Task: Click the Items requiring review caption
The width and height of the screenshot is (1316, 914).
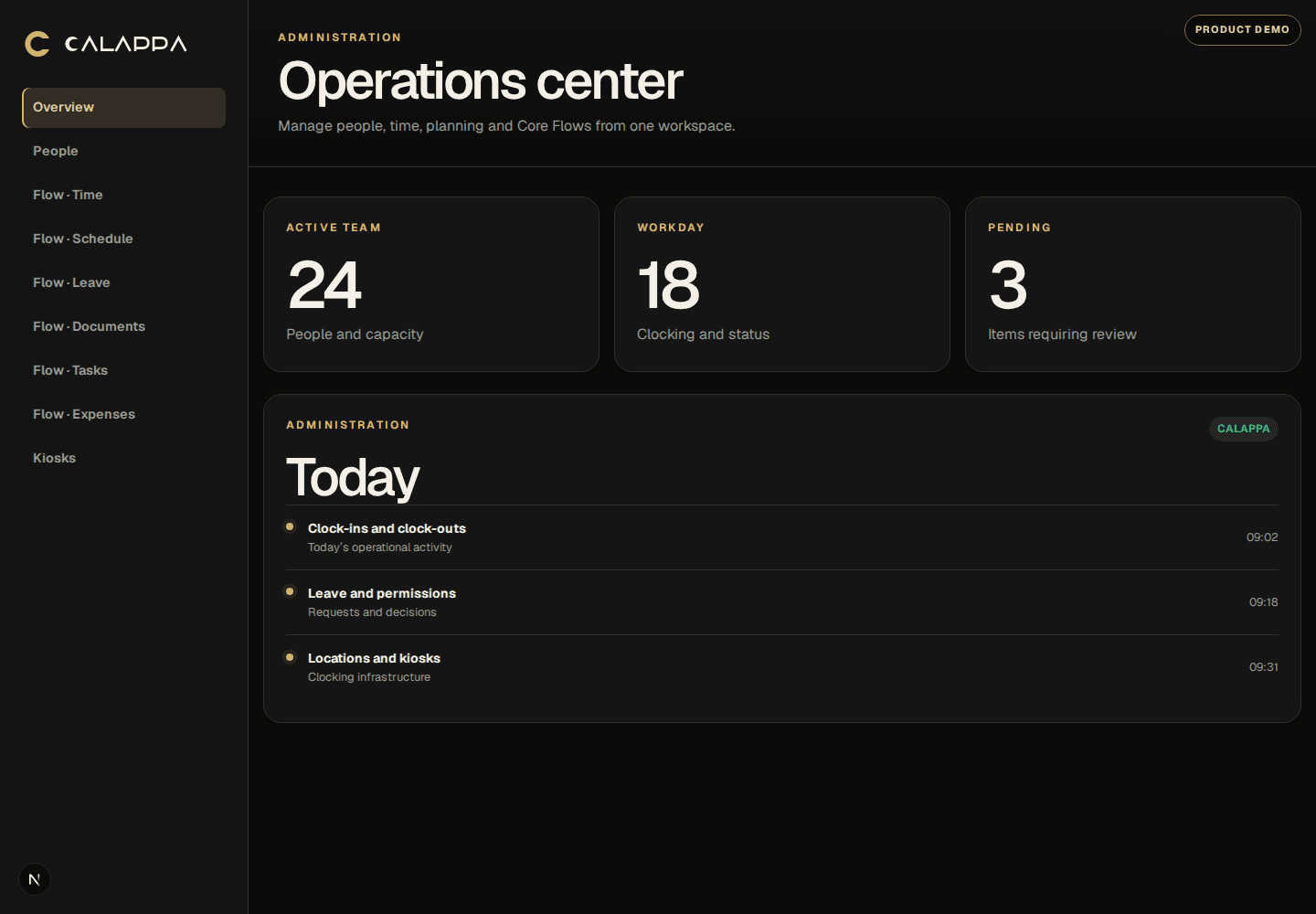Action: pos(1062,335)
